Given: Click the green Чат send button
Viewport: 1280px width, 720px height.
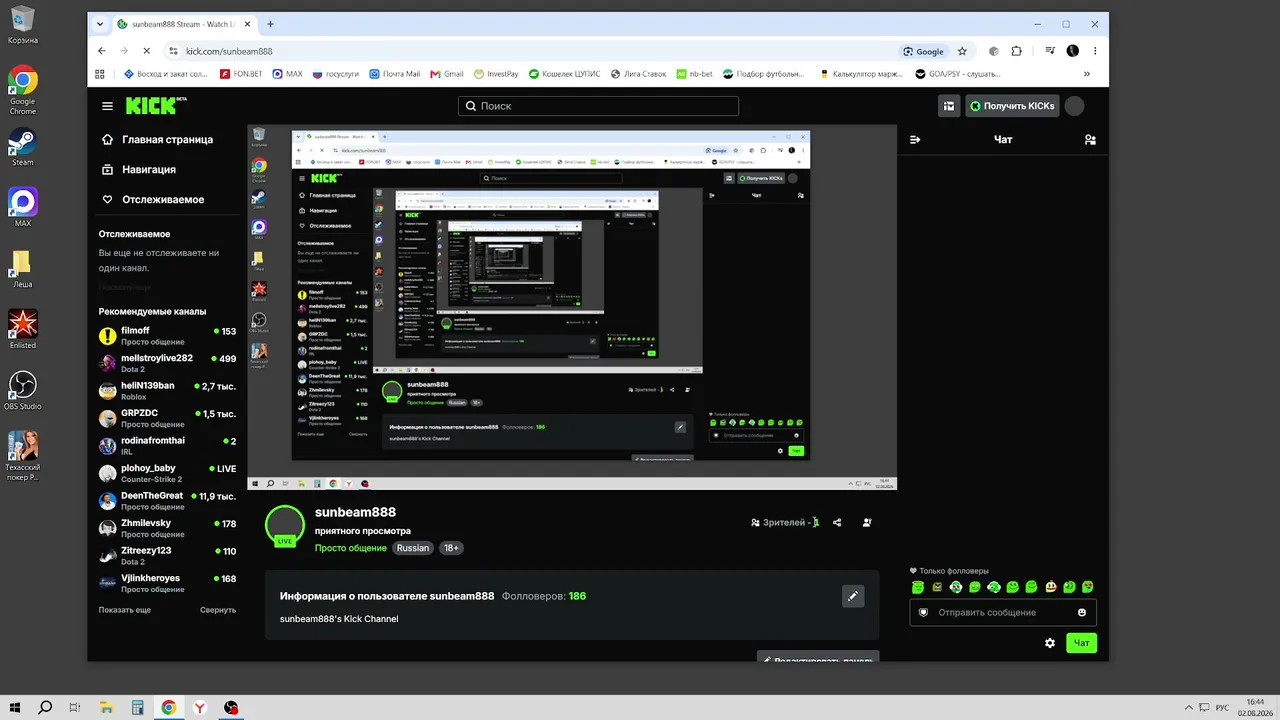Looking at the screenshot, I should pos(1081,643).
